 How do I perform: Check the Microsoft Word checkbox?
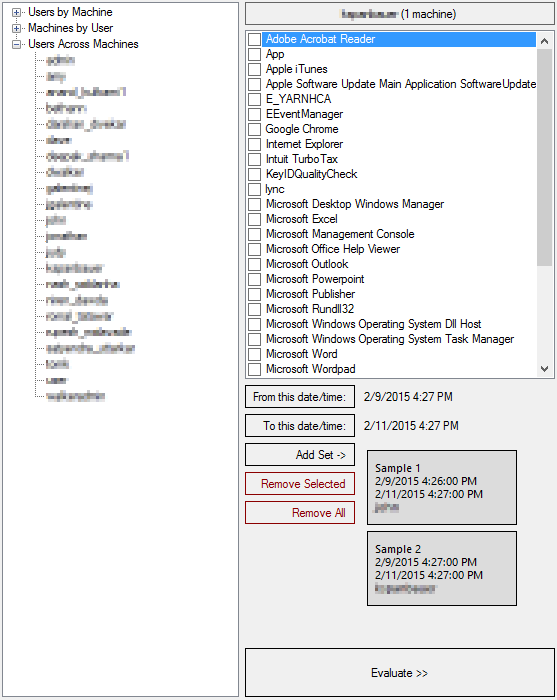[254, 354]
